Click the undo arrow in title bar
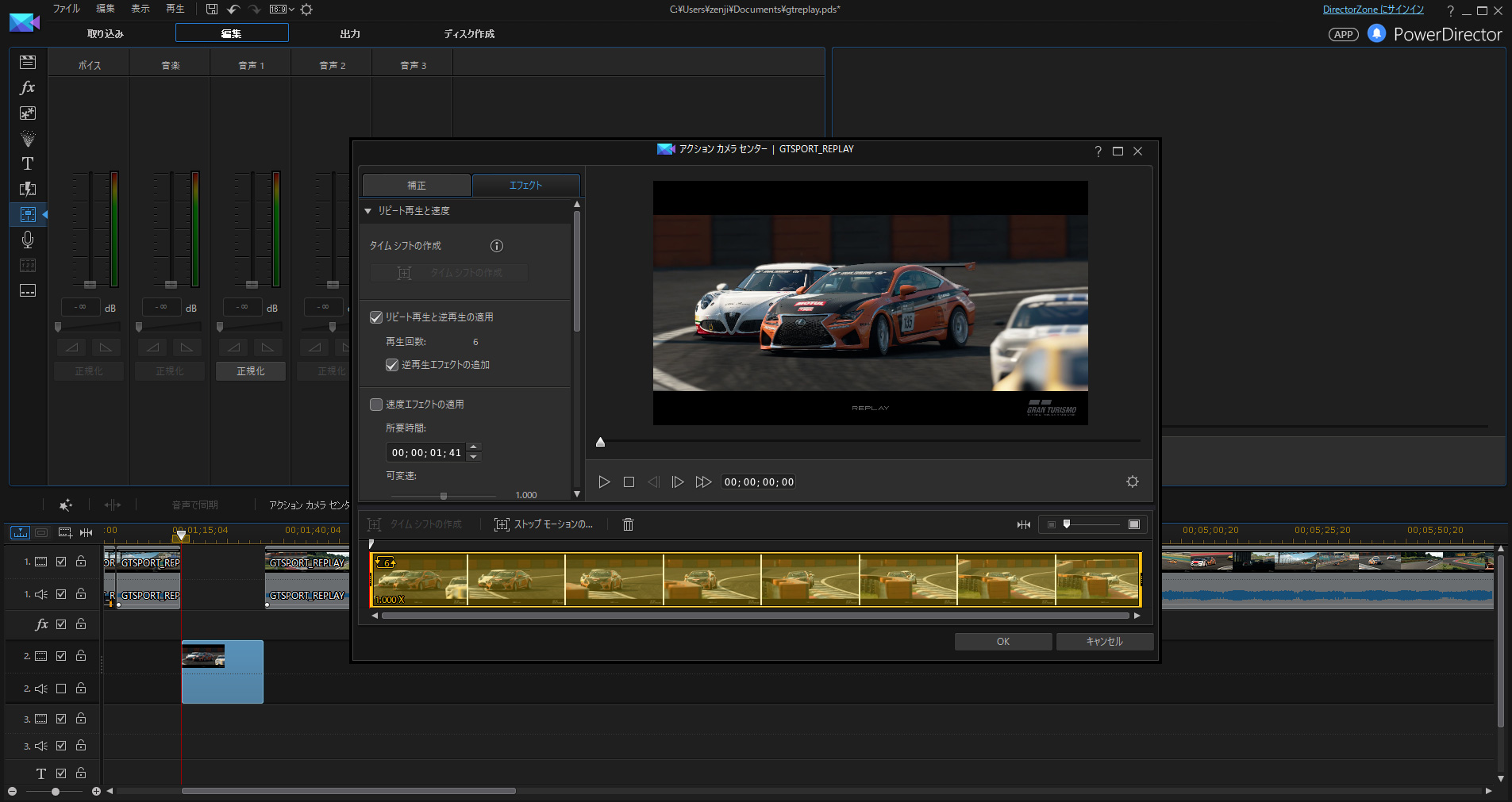 point(233,10)
